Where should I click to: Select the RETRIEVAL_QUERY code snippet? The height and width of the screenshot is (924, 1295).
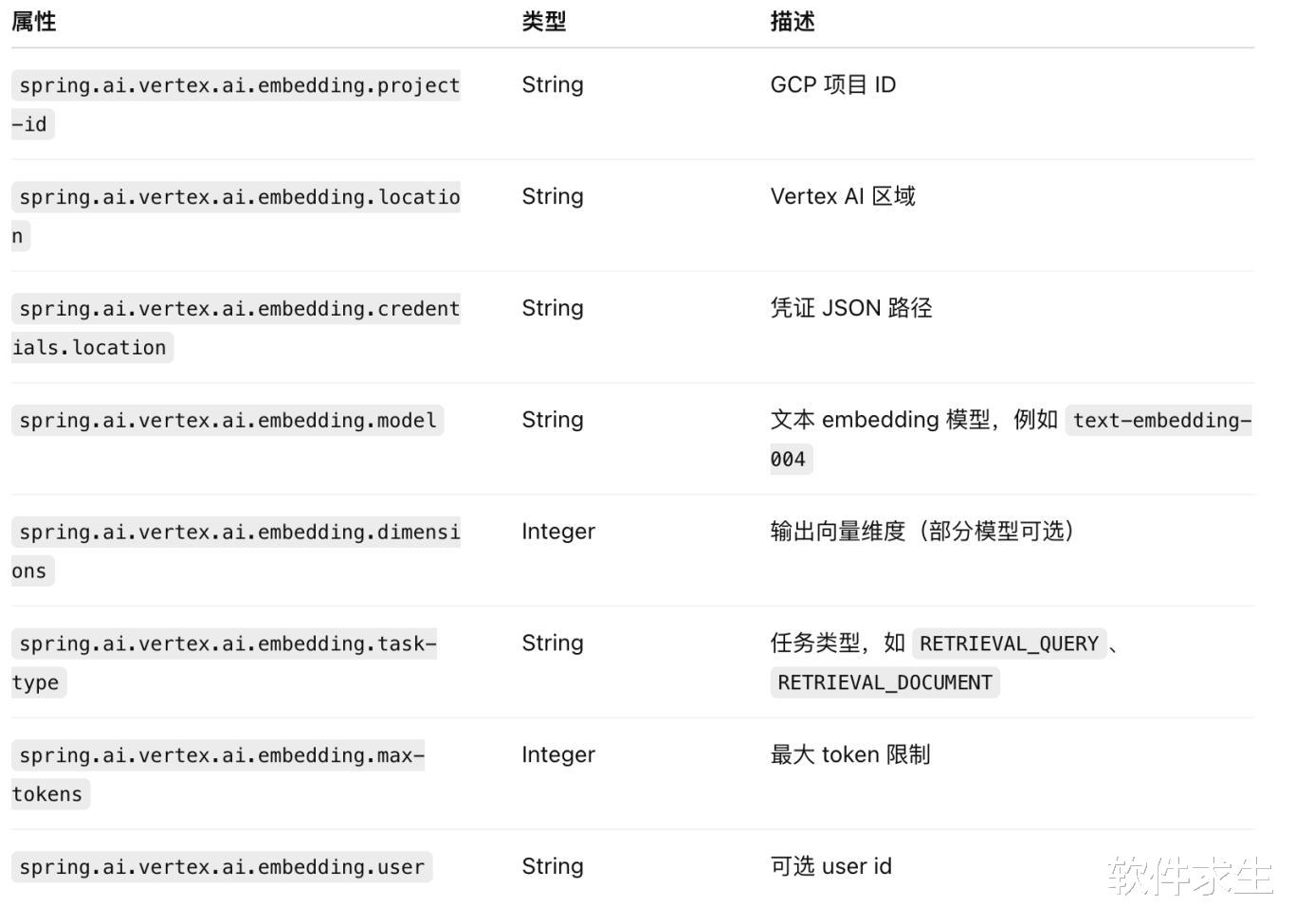point(1009,644)
